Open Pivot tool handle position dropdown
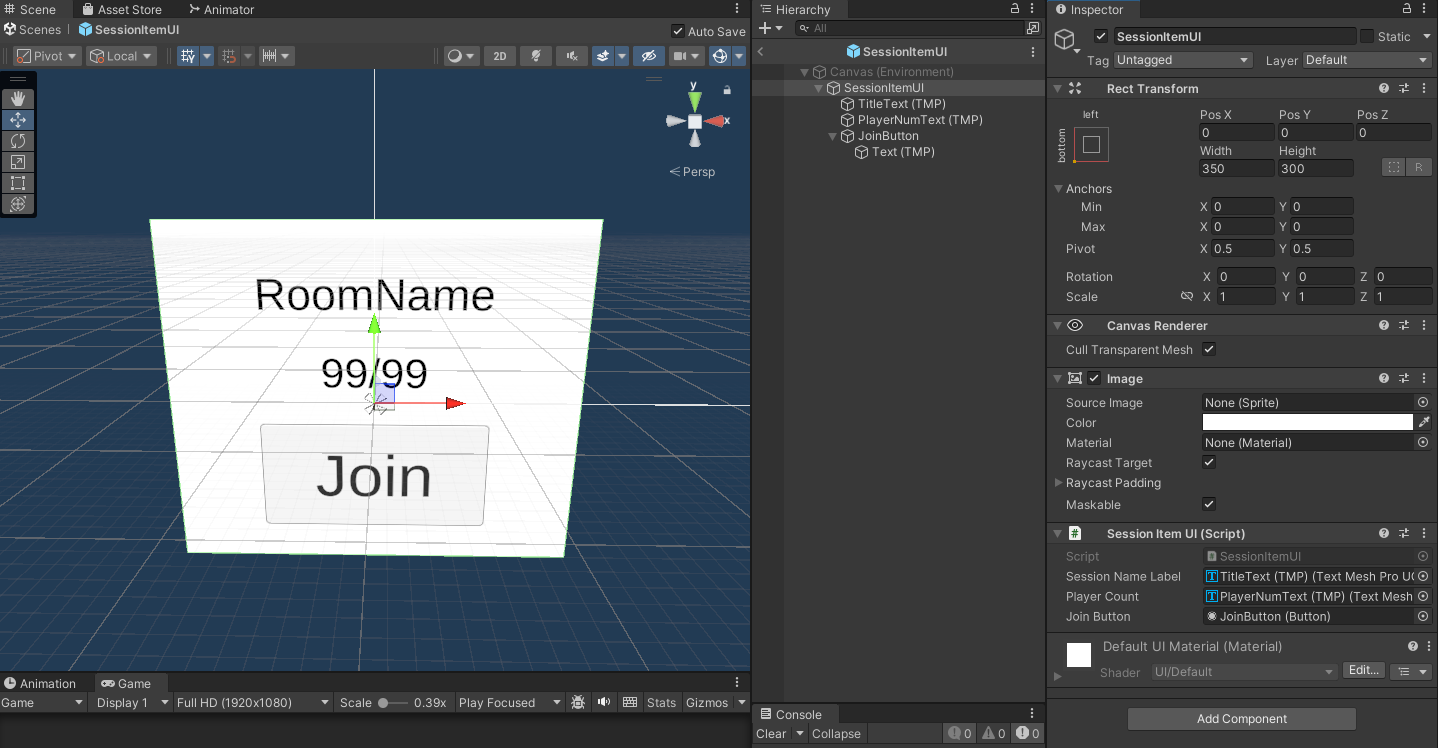Screen dimensions: 1438x748 coord(47,56)
